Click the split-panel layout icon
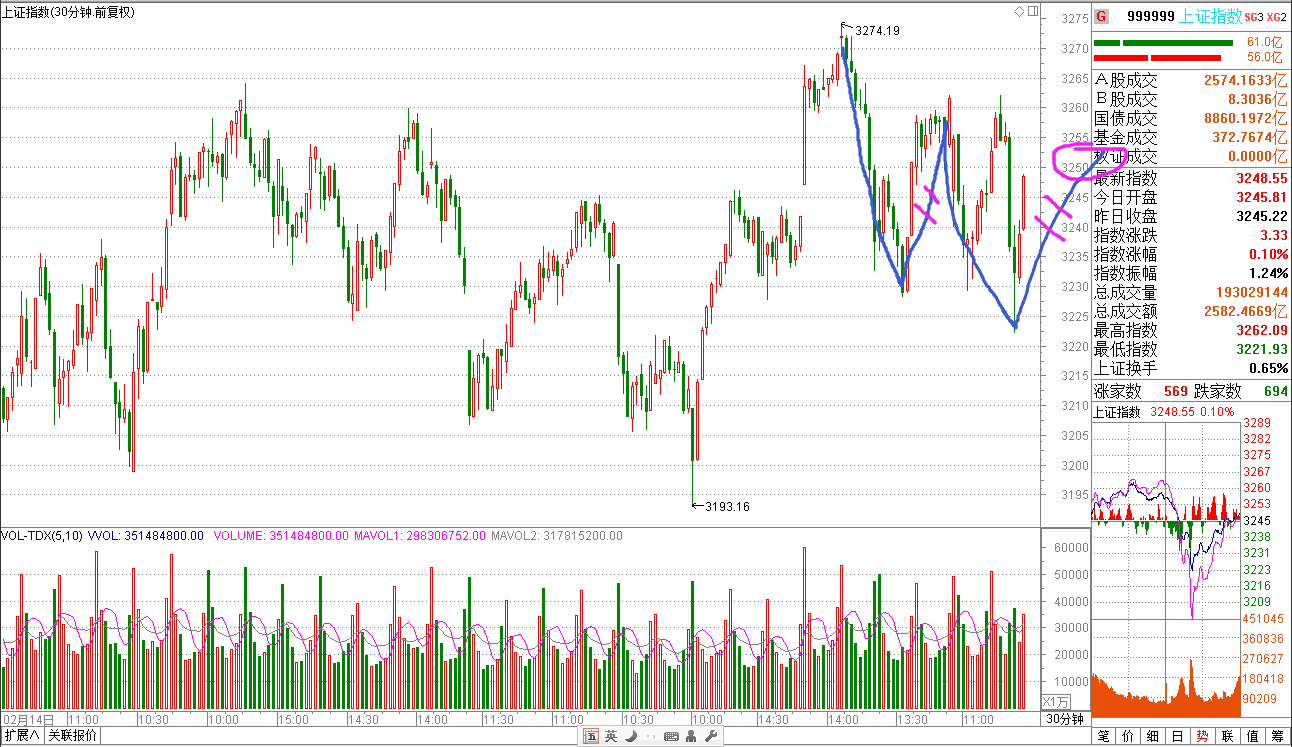 [x=1032, y=12]
